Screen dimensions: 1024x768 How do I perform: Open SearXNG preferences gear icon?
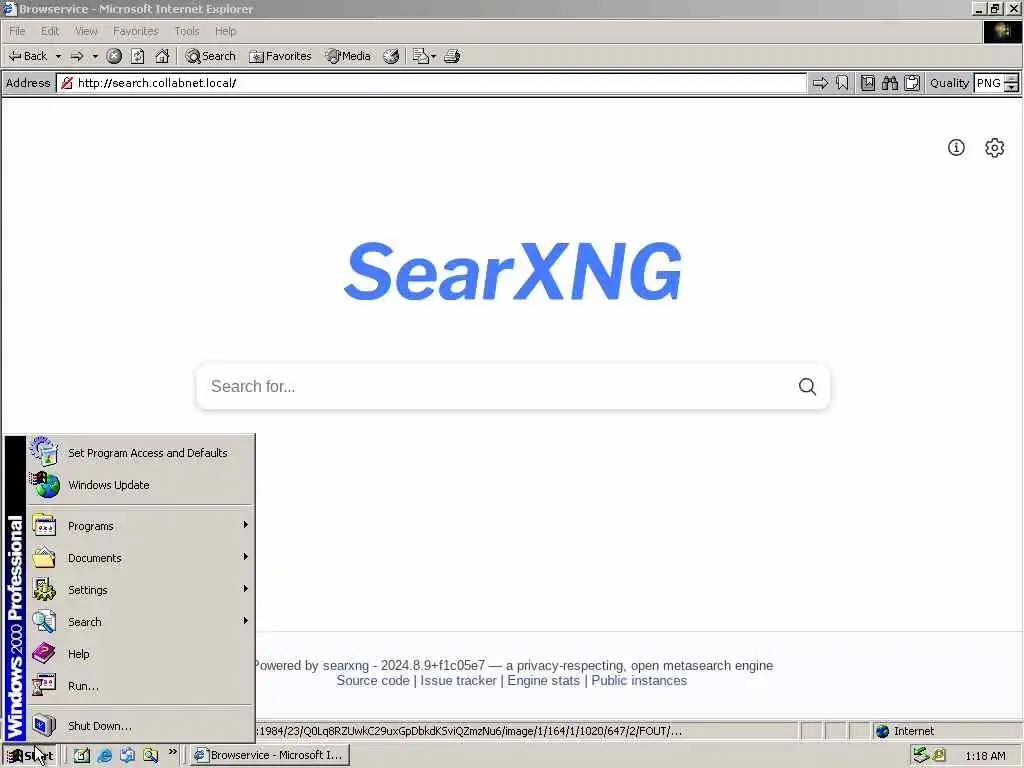tap(995, 148)
